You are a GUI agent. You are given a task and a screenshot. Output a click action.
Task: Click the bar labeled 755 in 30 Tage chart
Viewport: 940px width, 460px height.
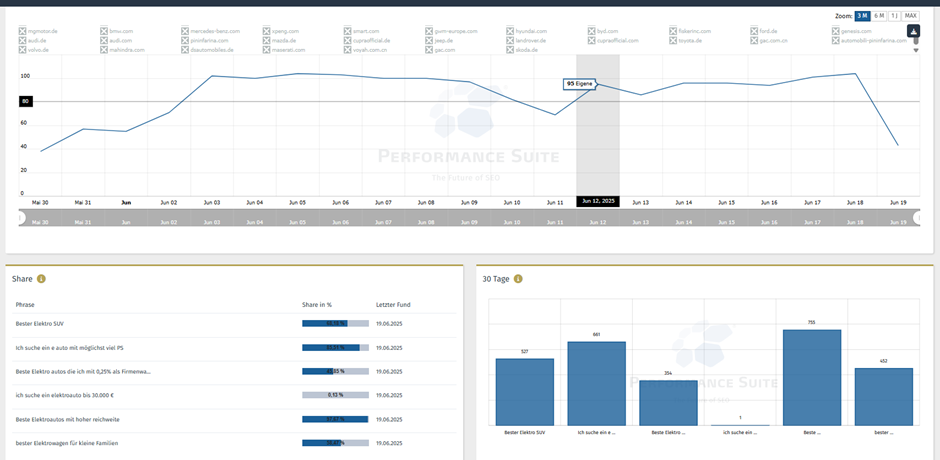[812, 378]
